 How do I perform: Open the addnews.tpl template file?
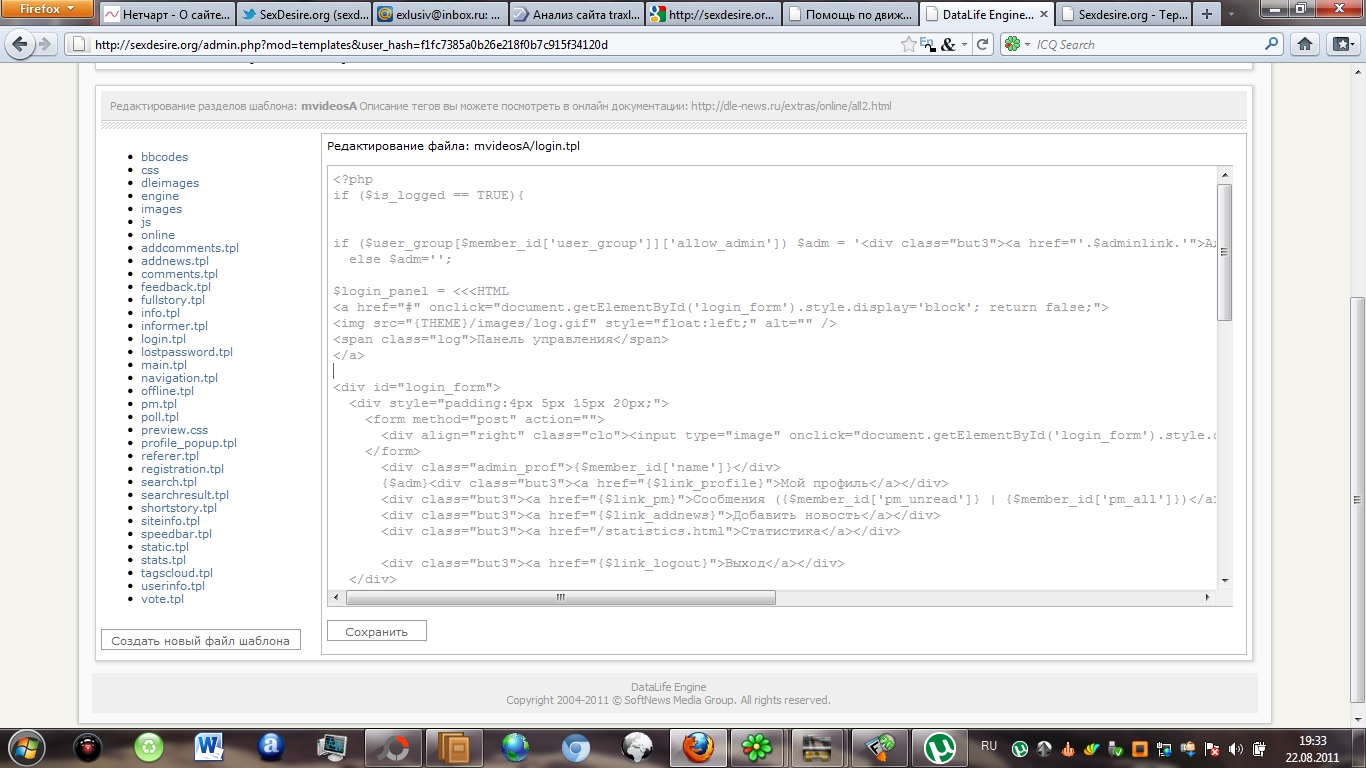(175, 261)
